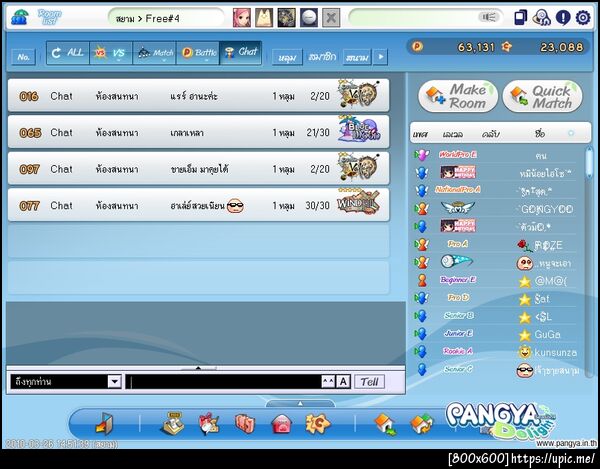Sort the player list by เพศ column
600x469 pixels.
tap(420, 134)
